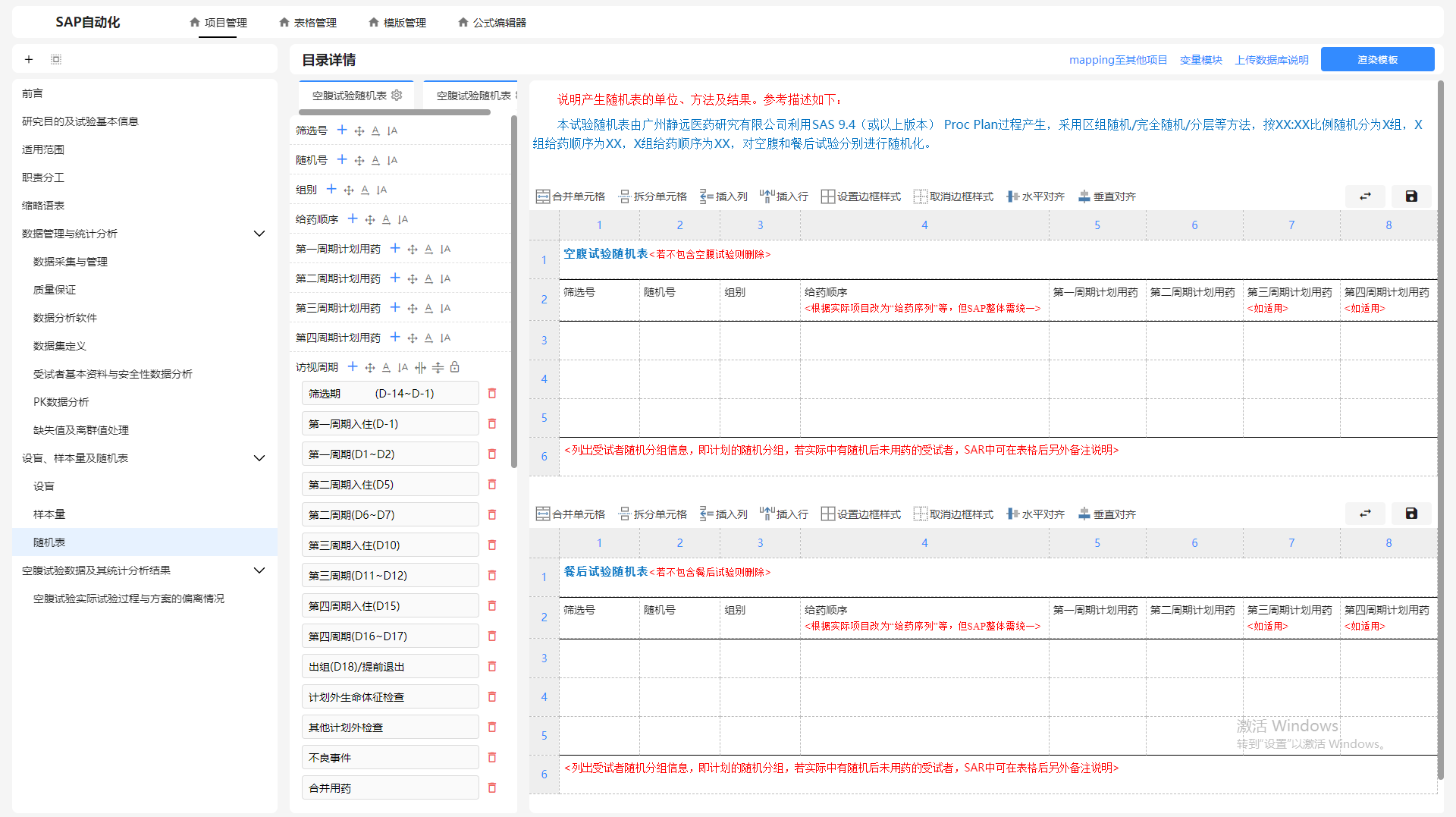Screen dimensions: 1456x817
Task: Click the vertical text icon beside 第四周期计划用药
Action: pos(445,338)
